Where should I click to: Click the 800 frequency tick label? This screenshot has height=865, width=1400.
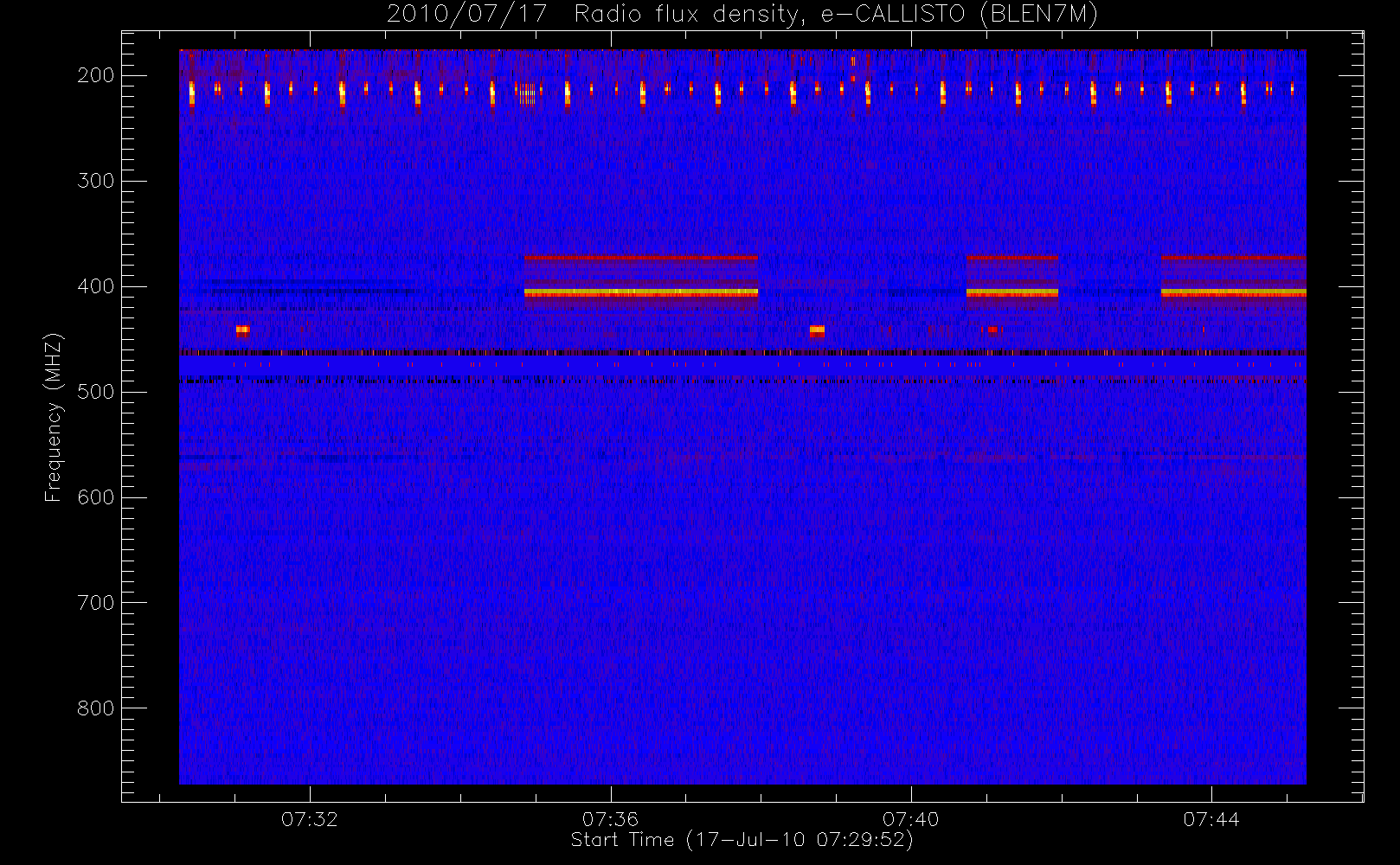tap(96, 708)
